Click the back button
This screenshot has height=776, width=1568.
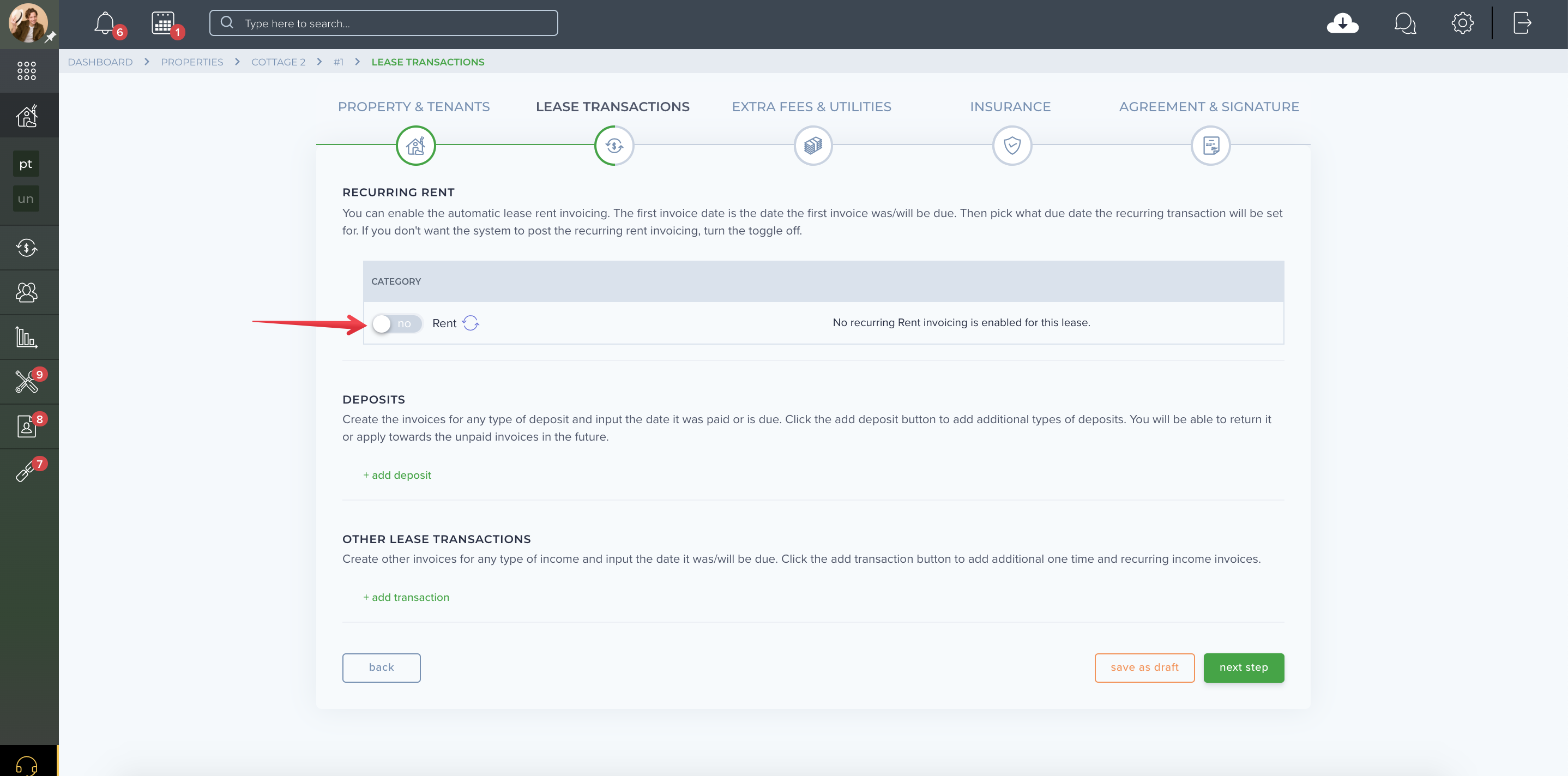[381, 667]
